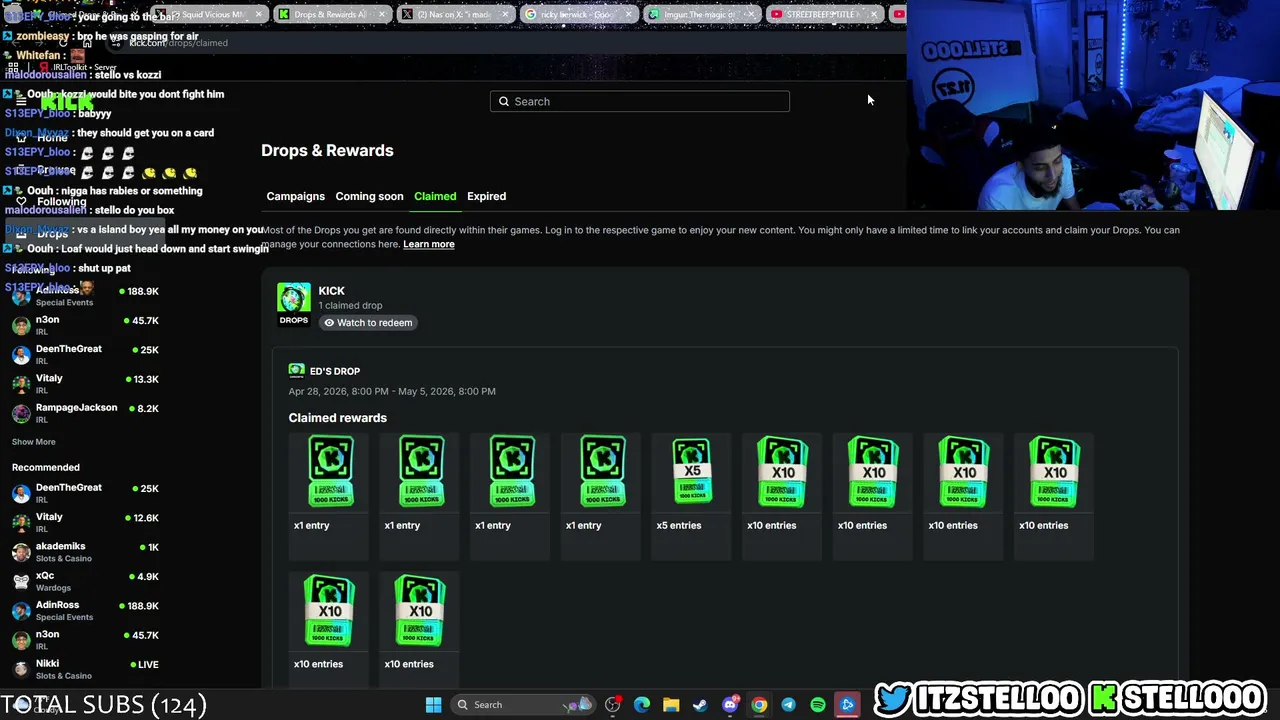Open the xQc channel name in Recommended
This screenshot has width=1280, height=720.
[45, 576]
